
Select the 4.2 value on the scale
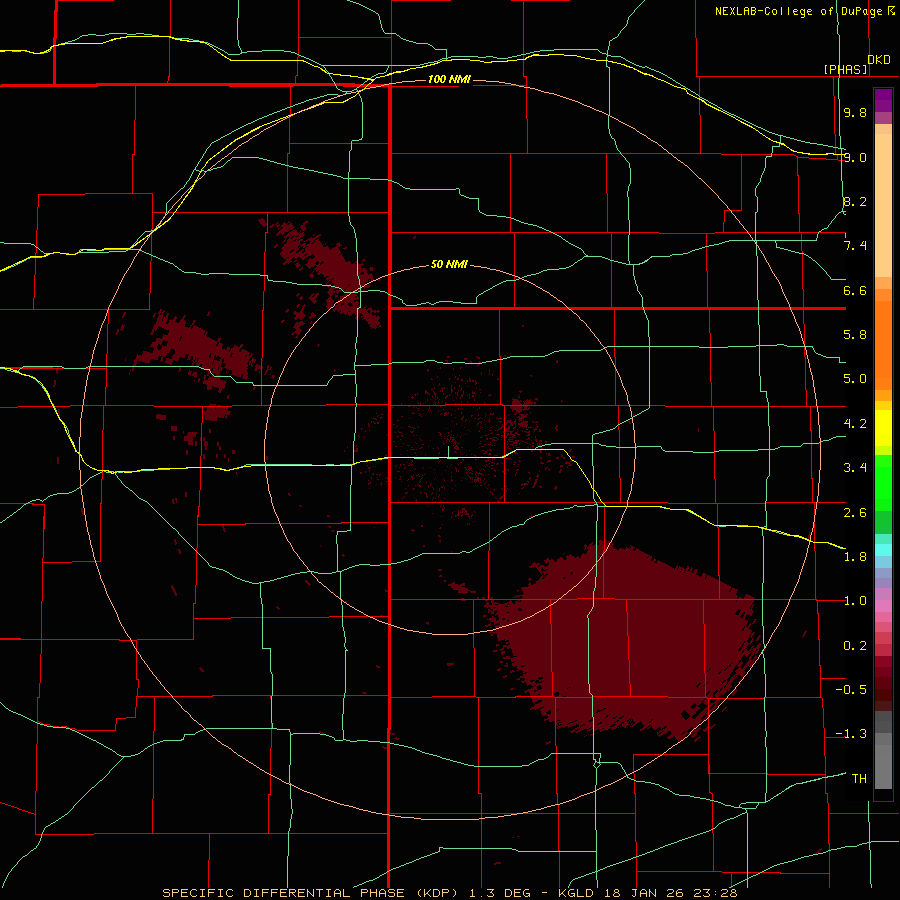click(855, 424)
